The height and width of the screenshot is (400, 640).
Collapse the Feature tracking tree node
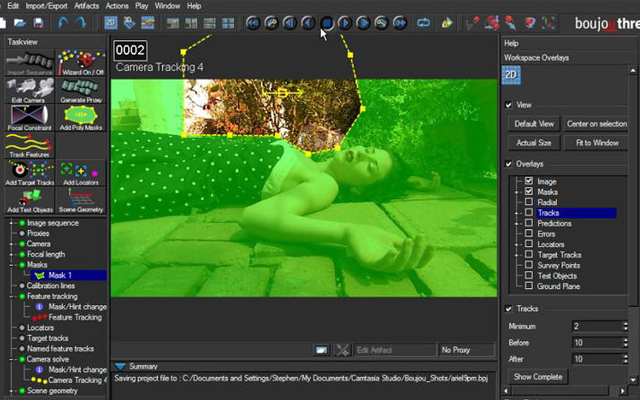[x=11, y=296]
